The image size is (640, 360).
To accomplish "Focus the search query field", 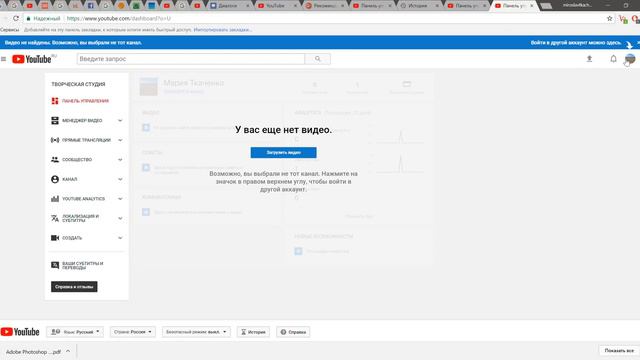I will (x=191, y=59).
